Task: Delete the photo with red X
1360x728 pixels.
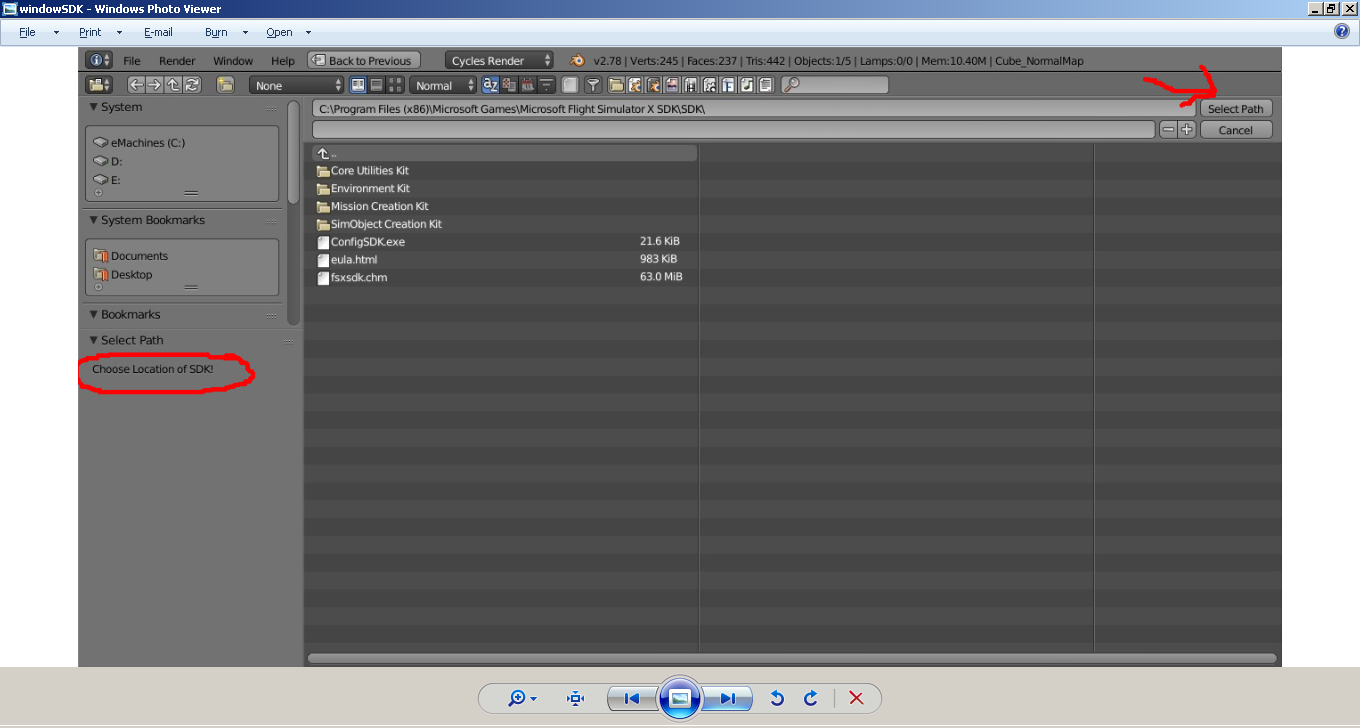Action: pos(856,698)
